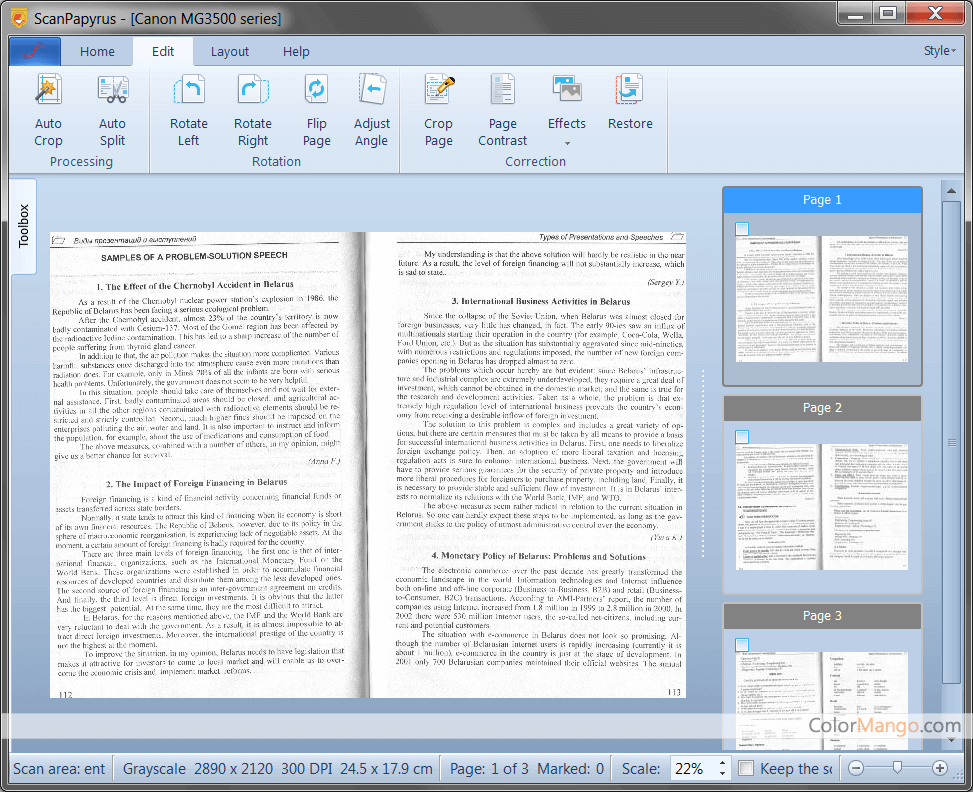This screenshot has height=792, width=973.
Task: Rotate the page right
Action: 252,92
